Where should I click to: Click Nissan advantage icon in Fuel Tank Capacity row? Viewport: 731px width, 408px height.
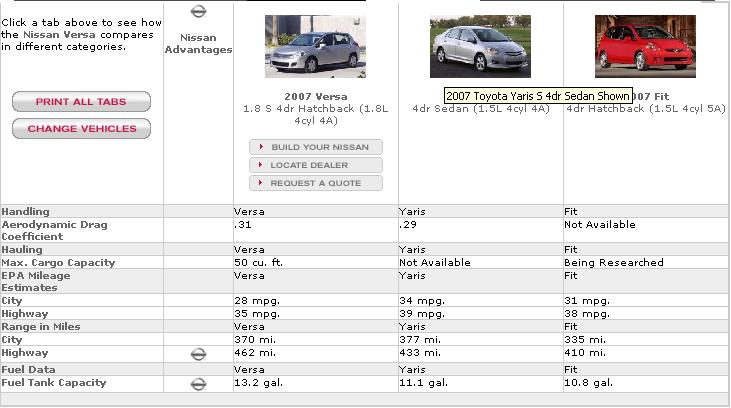click(198, 383)
